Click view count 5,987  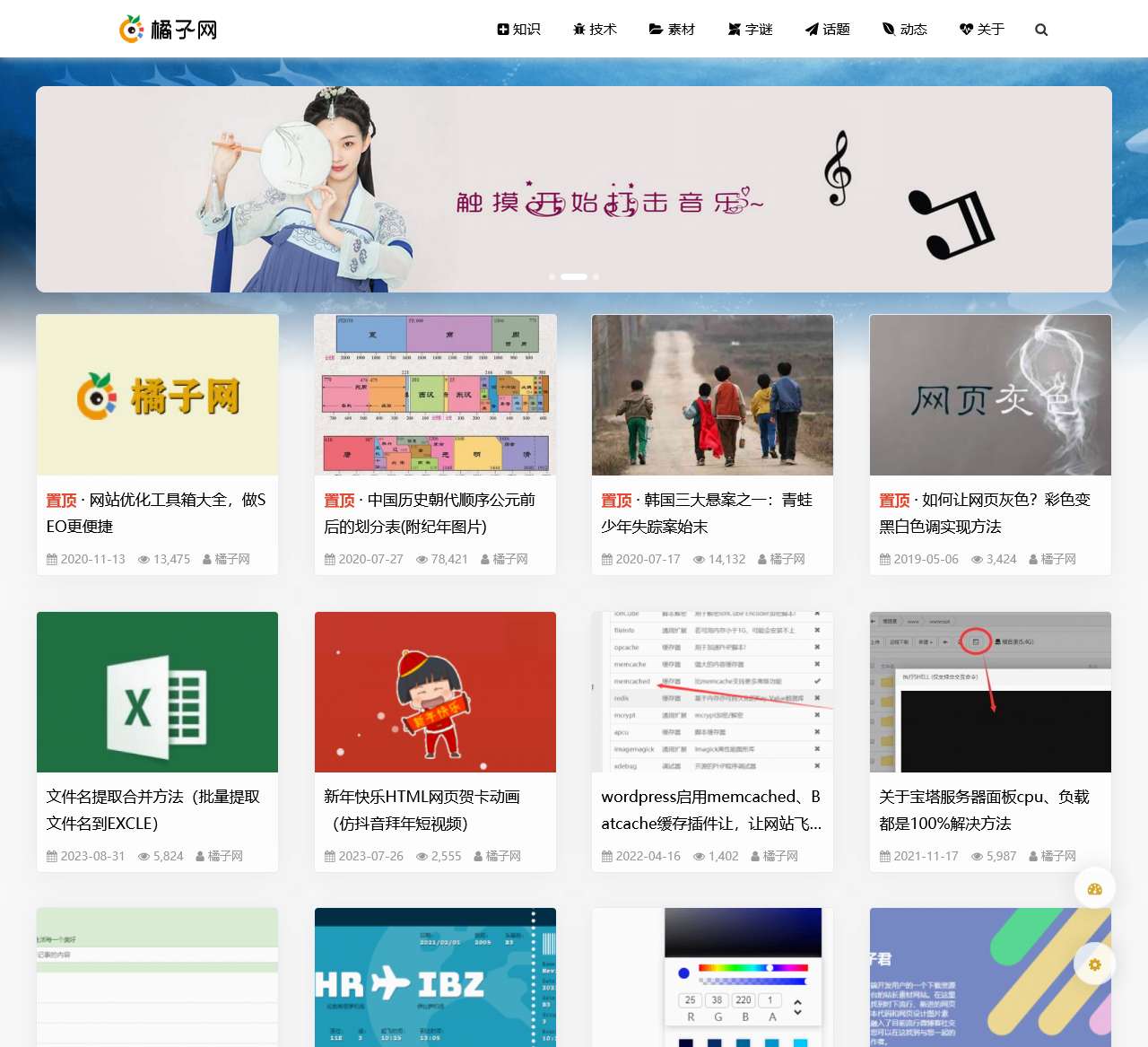click(x=1001, y=856)
